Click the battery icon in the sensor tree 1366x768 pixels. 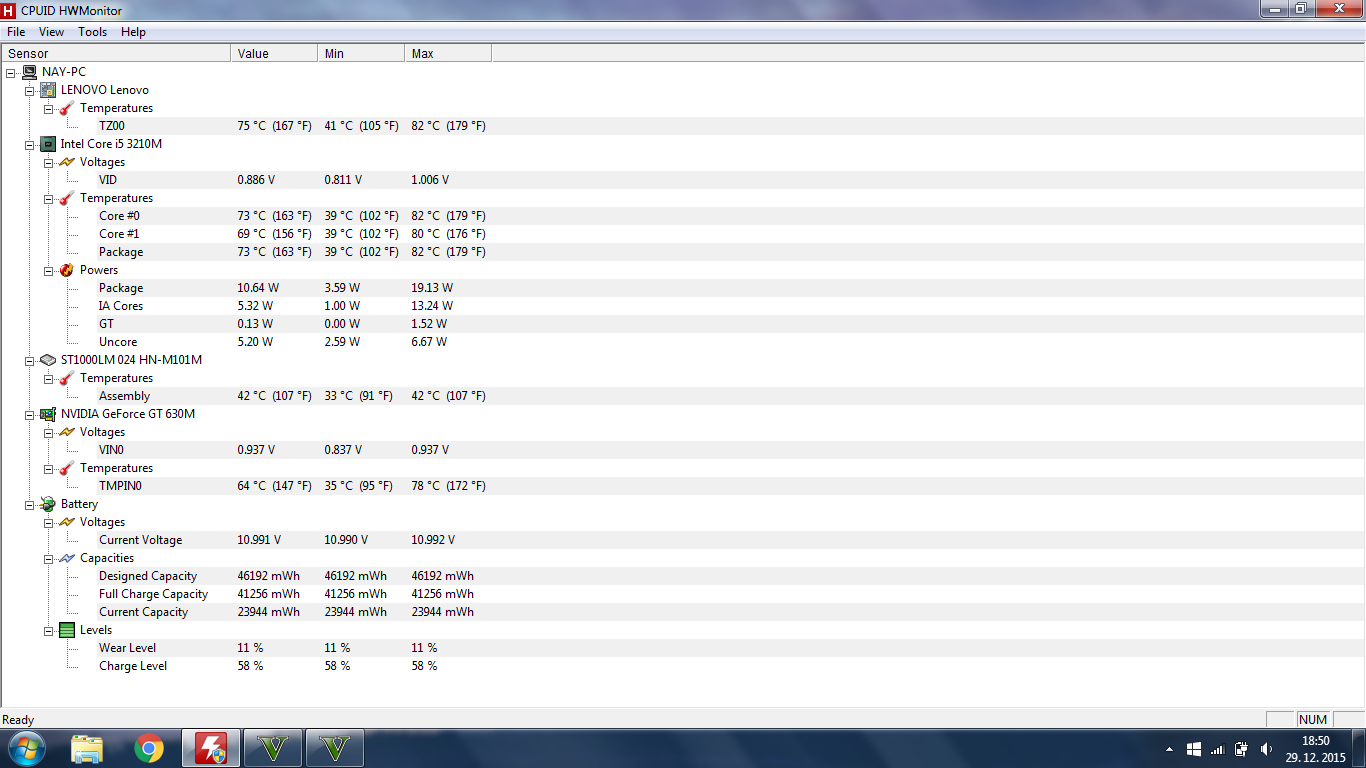tap(48, 504)
